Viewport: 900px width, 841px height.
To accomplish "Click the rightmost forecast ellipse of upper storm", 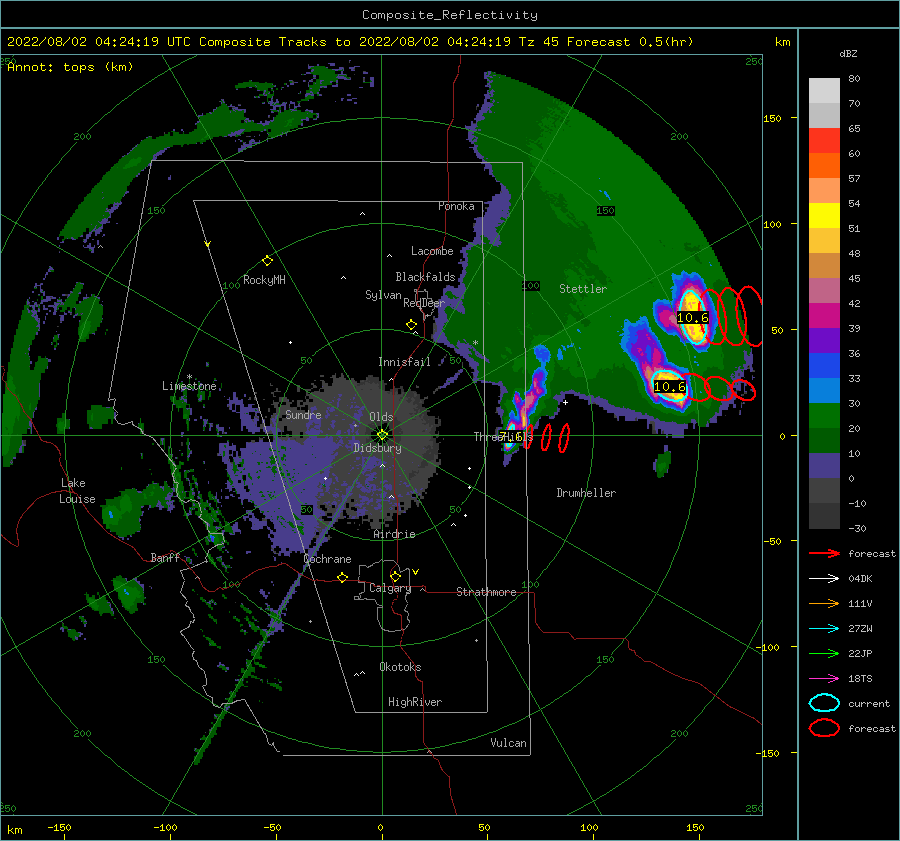I will pyautogui.click(x=750, y=316).
